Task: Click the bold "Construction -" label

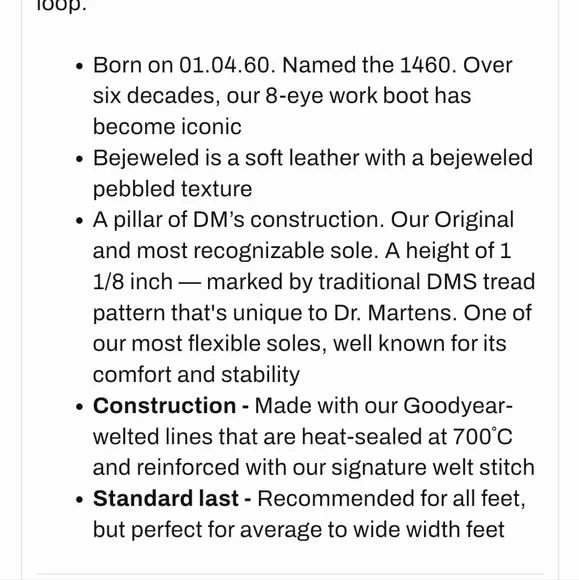Action: tap(171, 405)
